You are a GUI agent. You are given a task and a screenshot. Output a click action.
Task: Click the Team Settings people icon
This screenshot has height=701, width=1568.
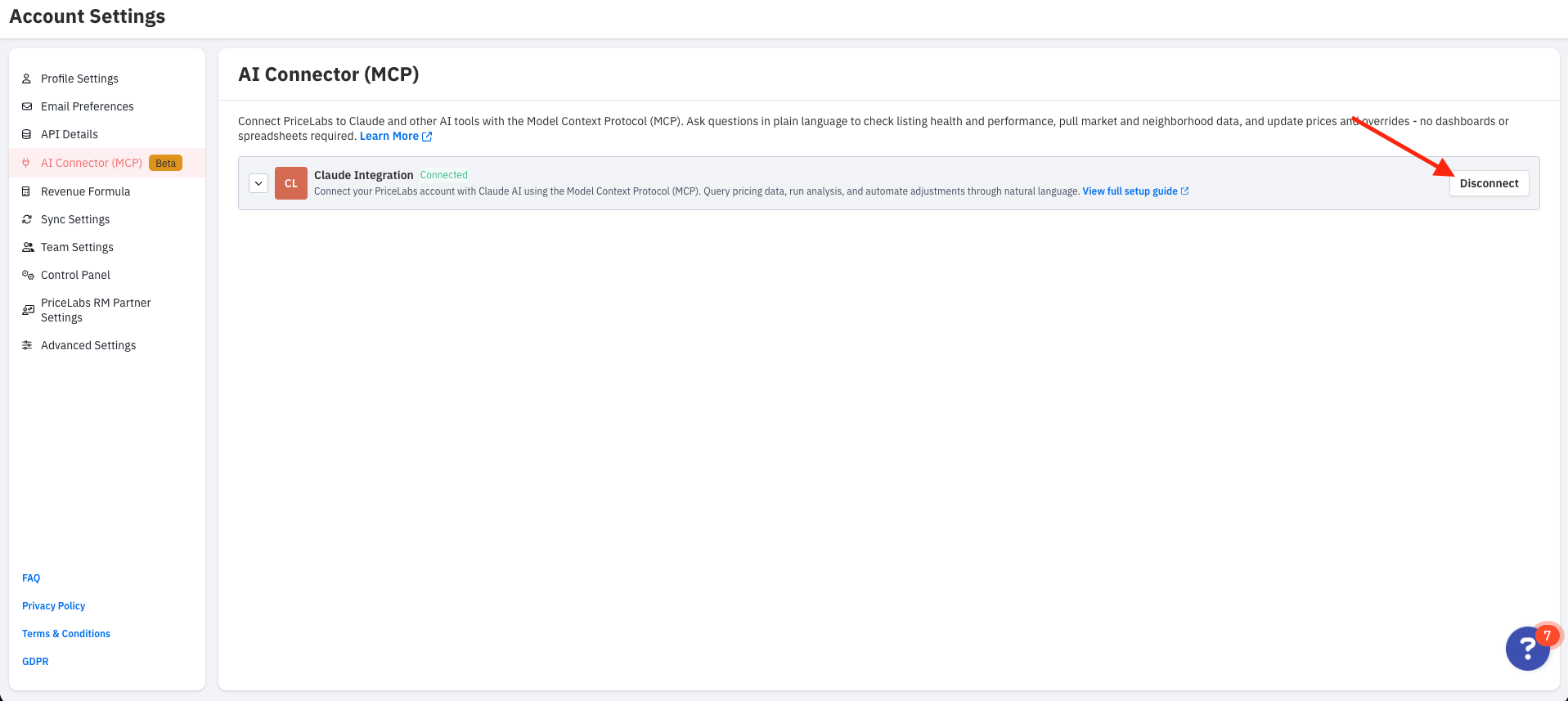tap(28, 247)
